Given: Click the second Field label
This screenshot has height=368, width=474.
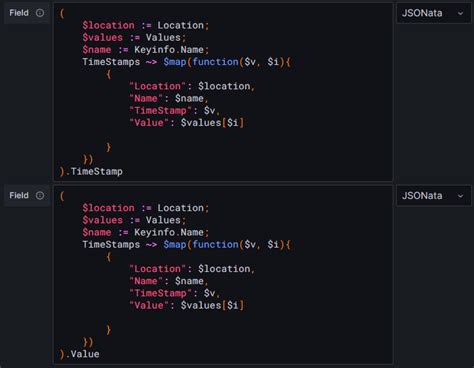Looking at the screenshot, I should (19, 196).
